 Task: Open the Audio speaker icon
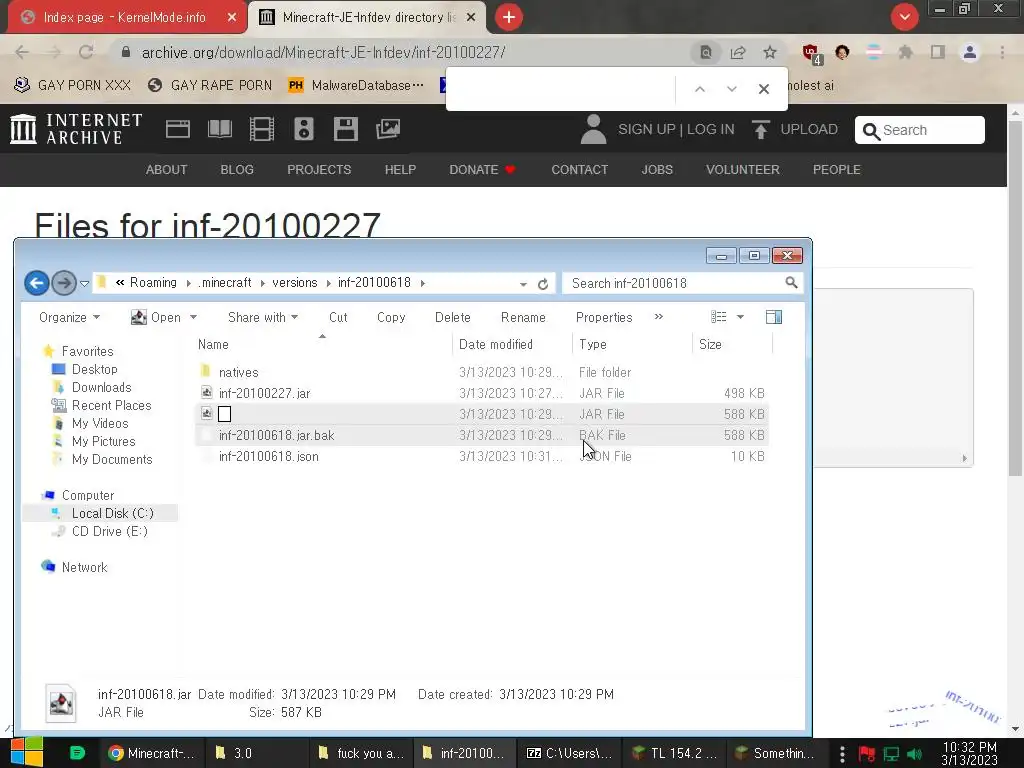[304, 129]
